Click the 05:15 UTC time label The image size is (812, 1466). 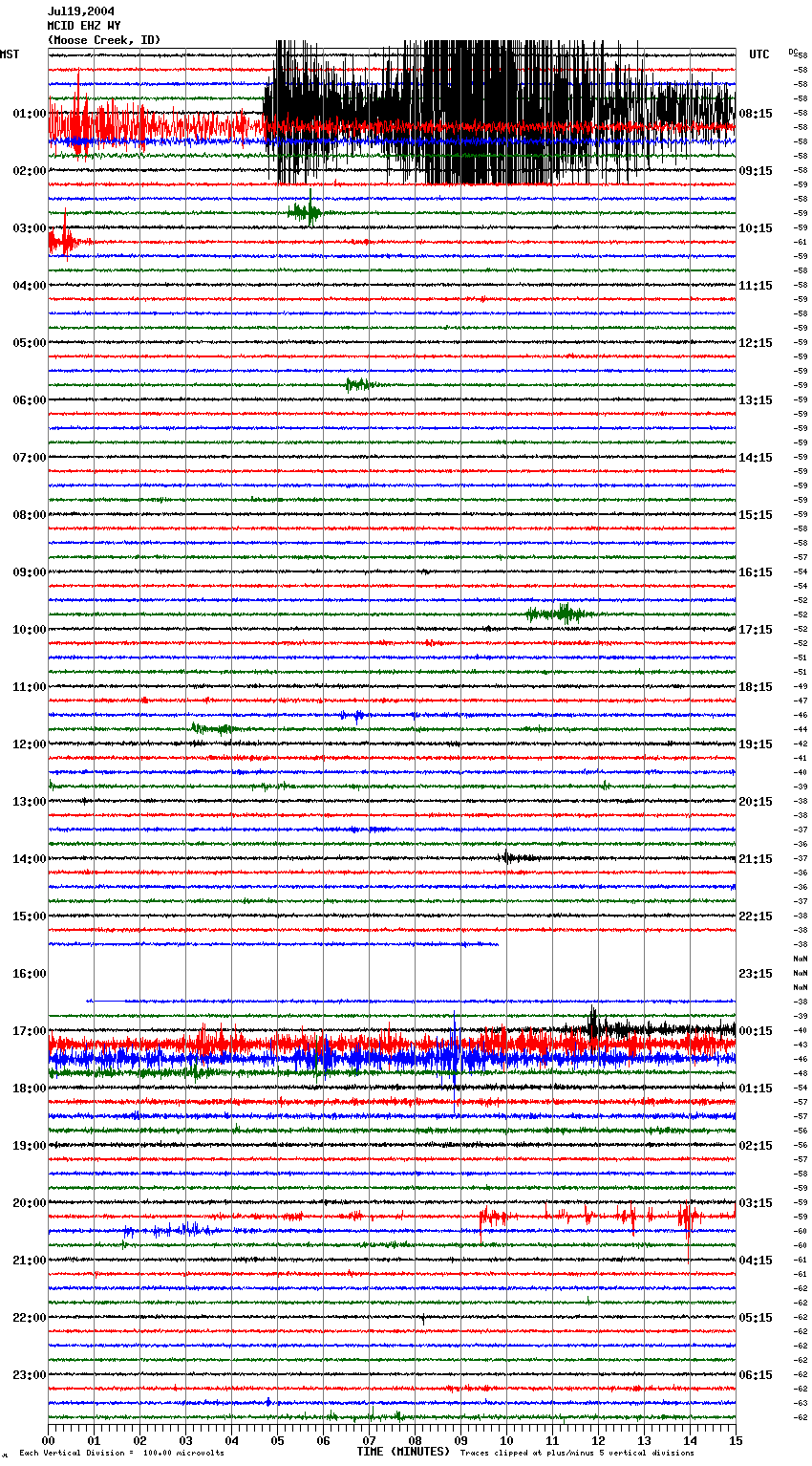pyautogui.click(x=756, y=1317)
